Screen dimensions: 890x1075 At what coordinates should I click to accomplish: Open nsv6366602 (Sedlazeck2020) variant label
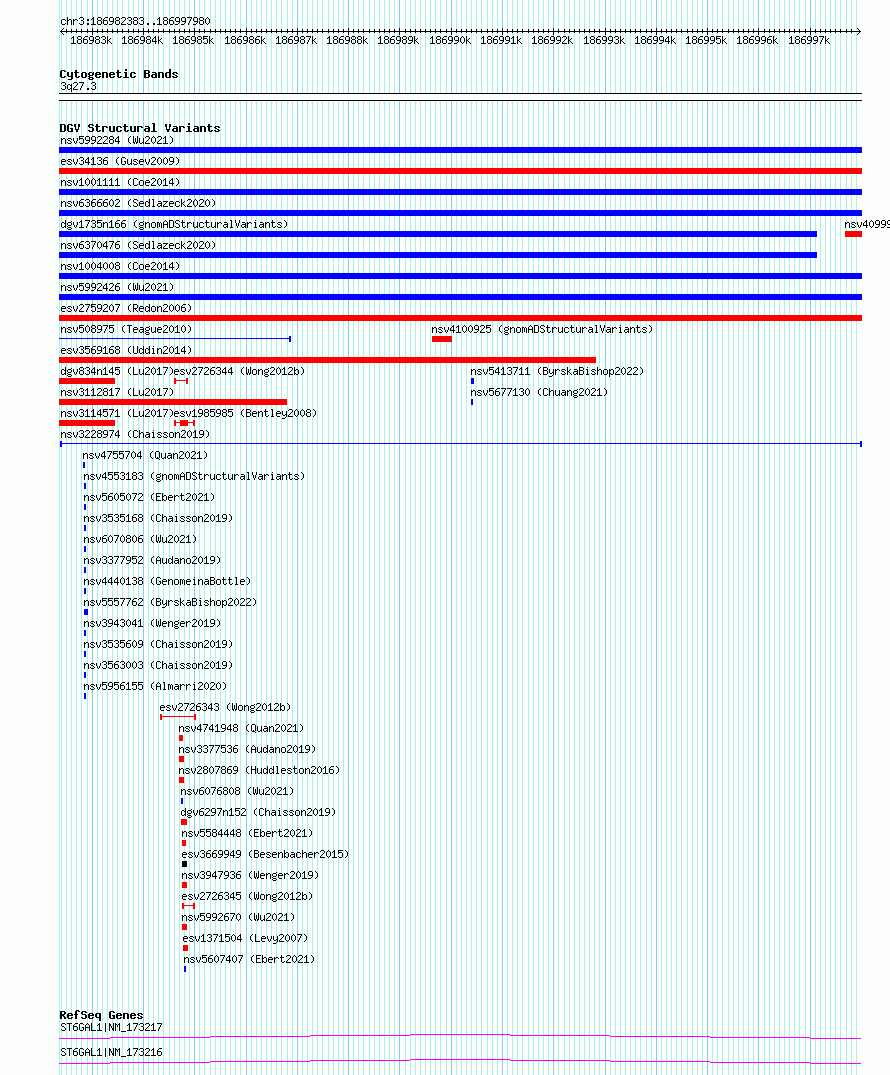pos(138,204)
